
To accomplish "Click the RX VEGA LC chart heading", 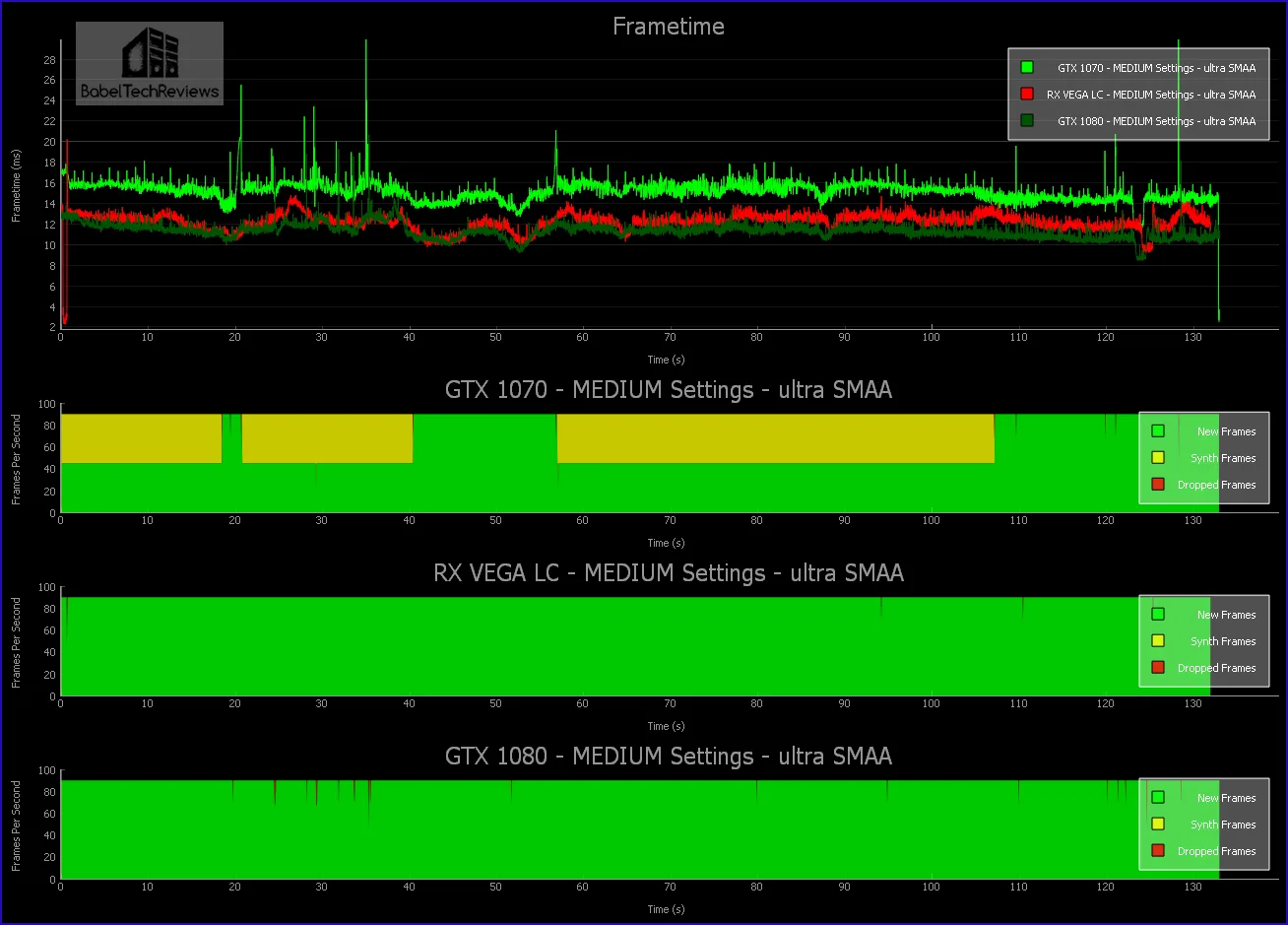I will point(669,572).
